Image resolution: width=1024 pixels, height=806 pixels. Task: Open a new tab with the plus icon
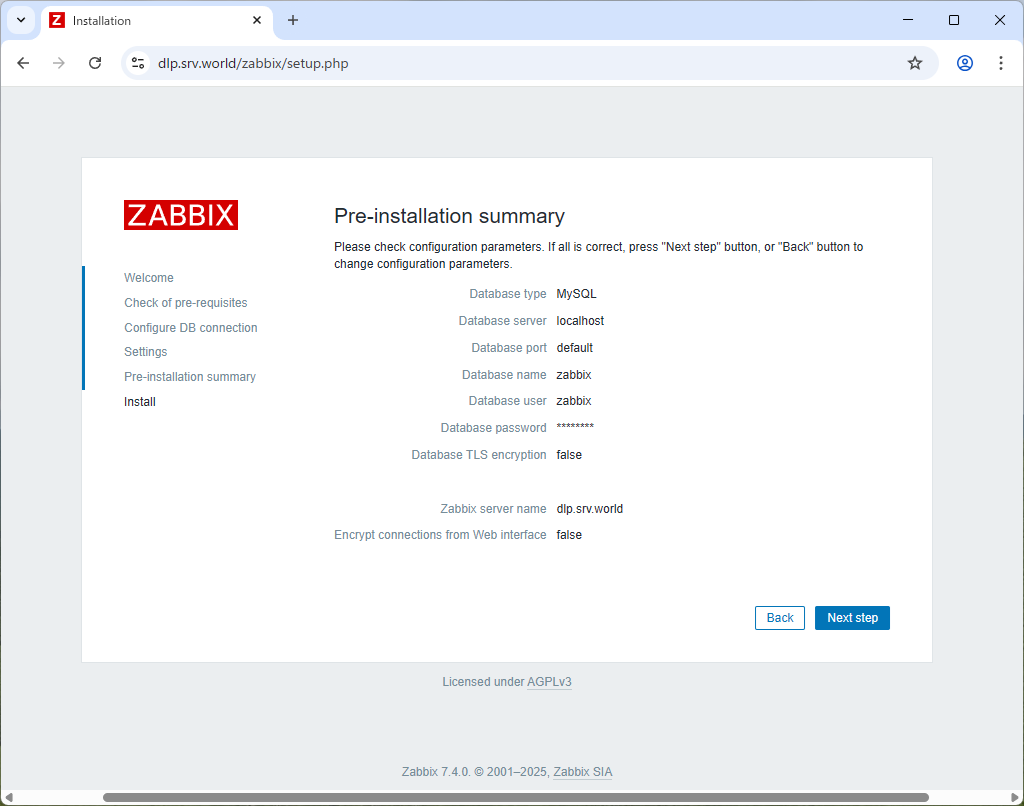pos(292,20)
